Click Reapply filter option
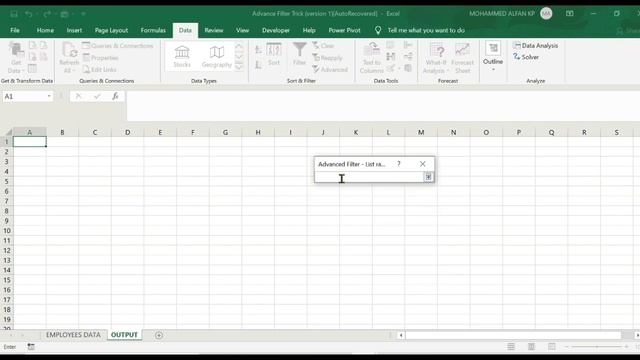 tap(327, 58)
